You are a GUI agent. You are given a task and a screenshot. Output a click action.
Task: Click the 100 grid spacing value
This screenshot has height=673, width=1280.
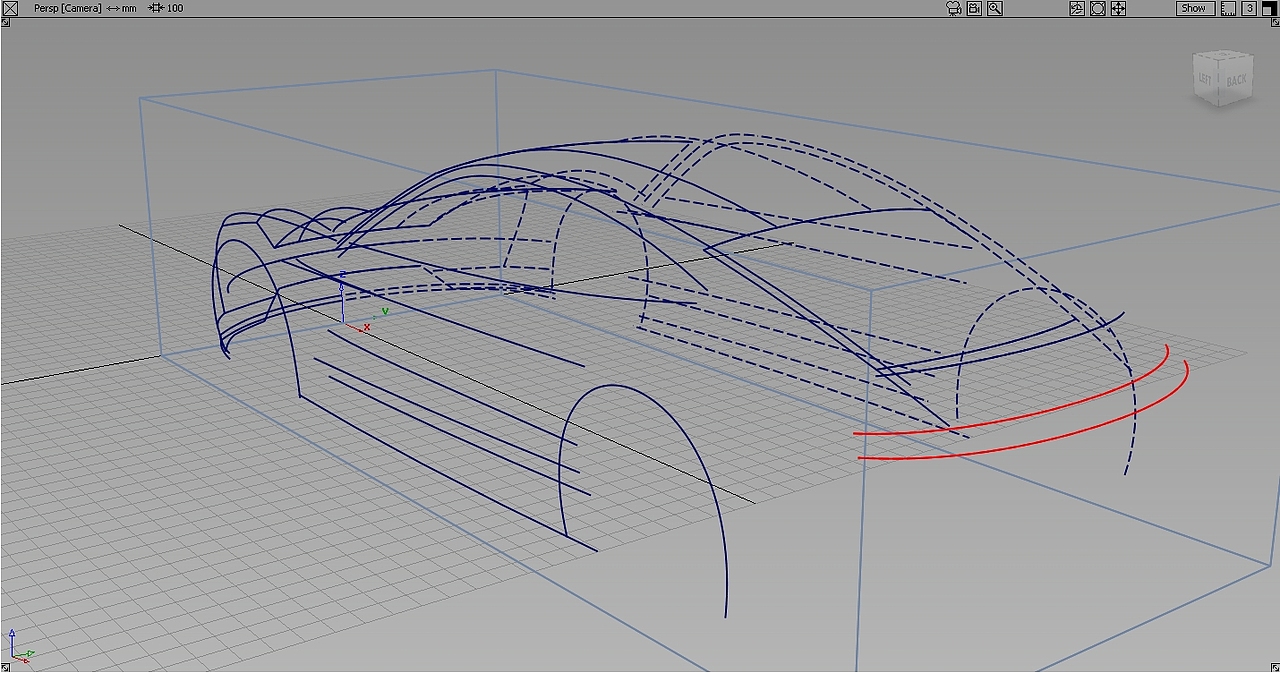click(175, 8)
